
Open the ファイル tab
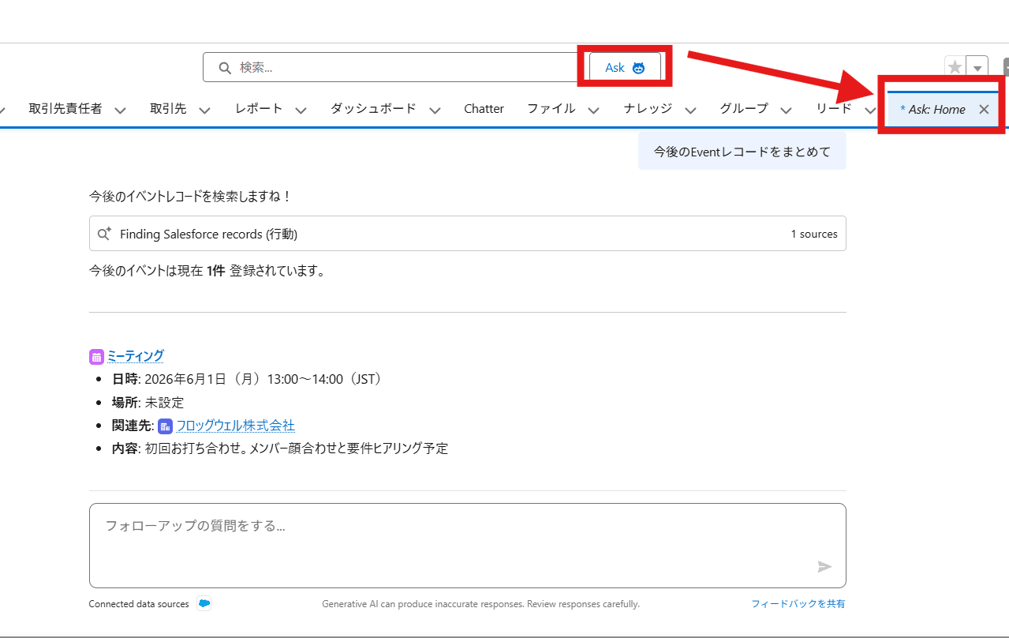[551, 109]
